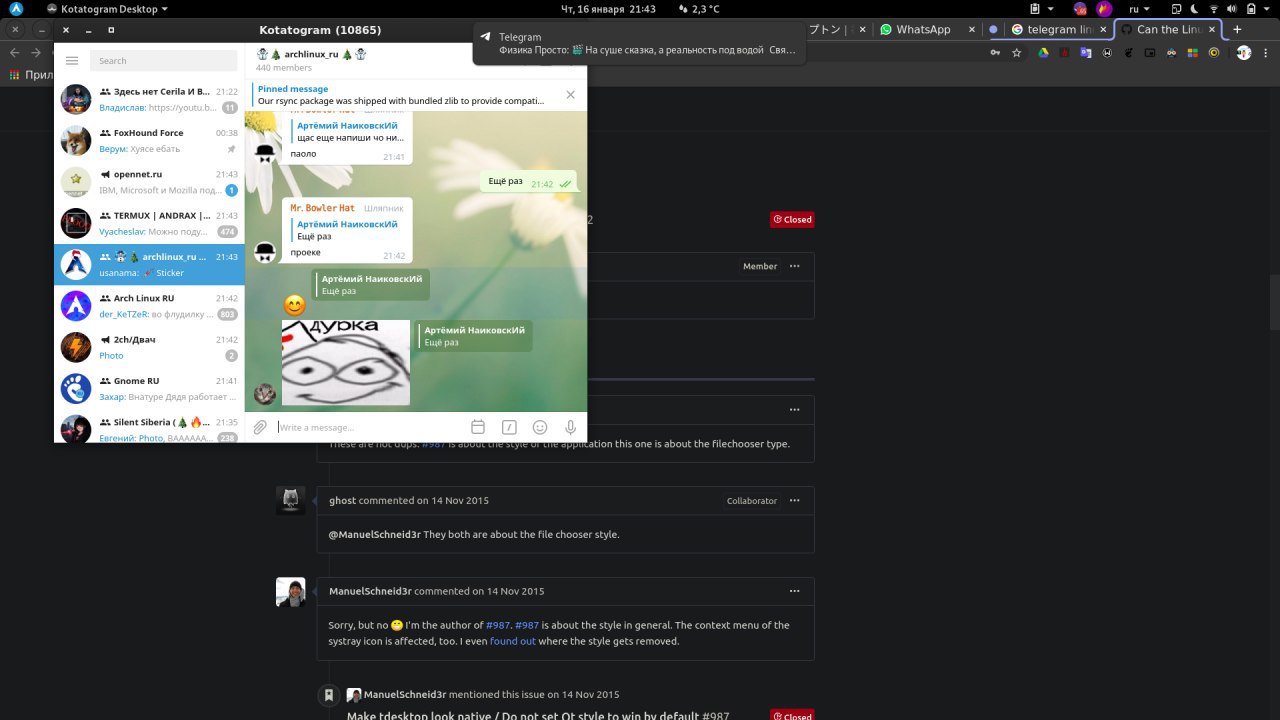This screenshot has height=720, width=1280.
Task: Click the unread badge 1 on opennet.ru
Action: (232, 190)
